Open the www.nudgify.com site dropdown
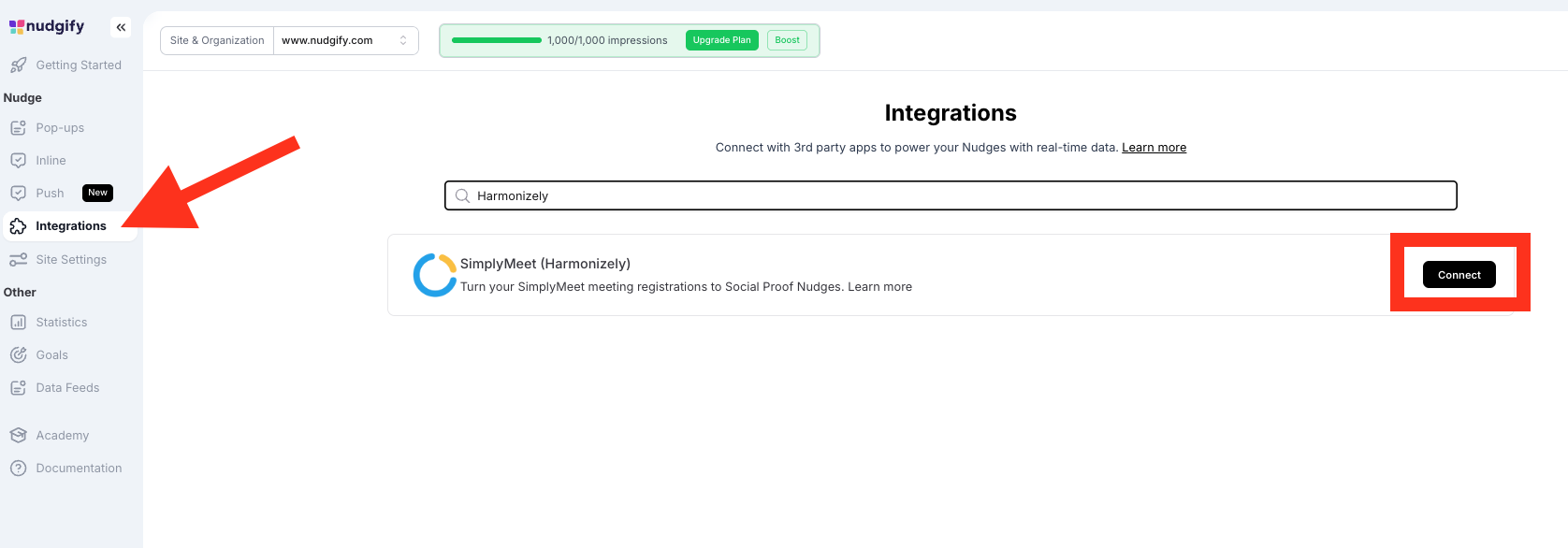The width and height of the screenshot is (1568, 548). pos(345,40)
